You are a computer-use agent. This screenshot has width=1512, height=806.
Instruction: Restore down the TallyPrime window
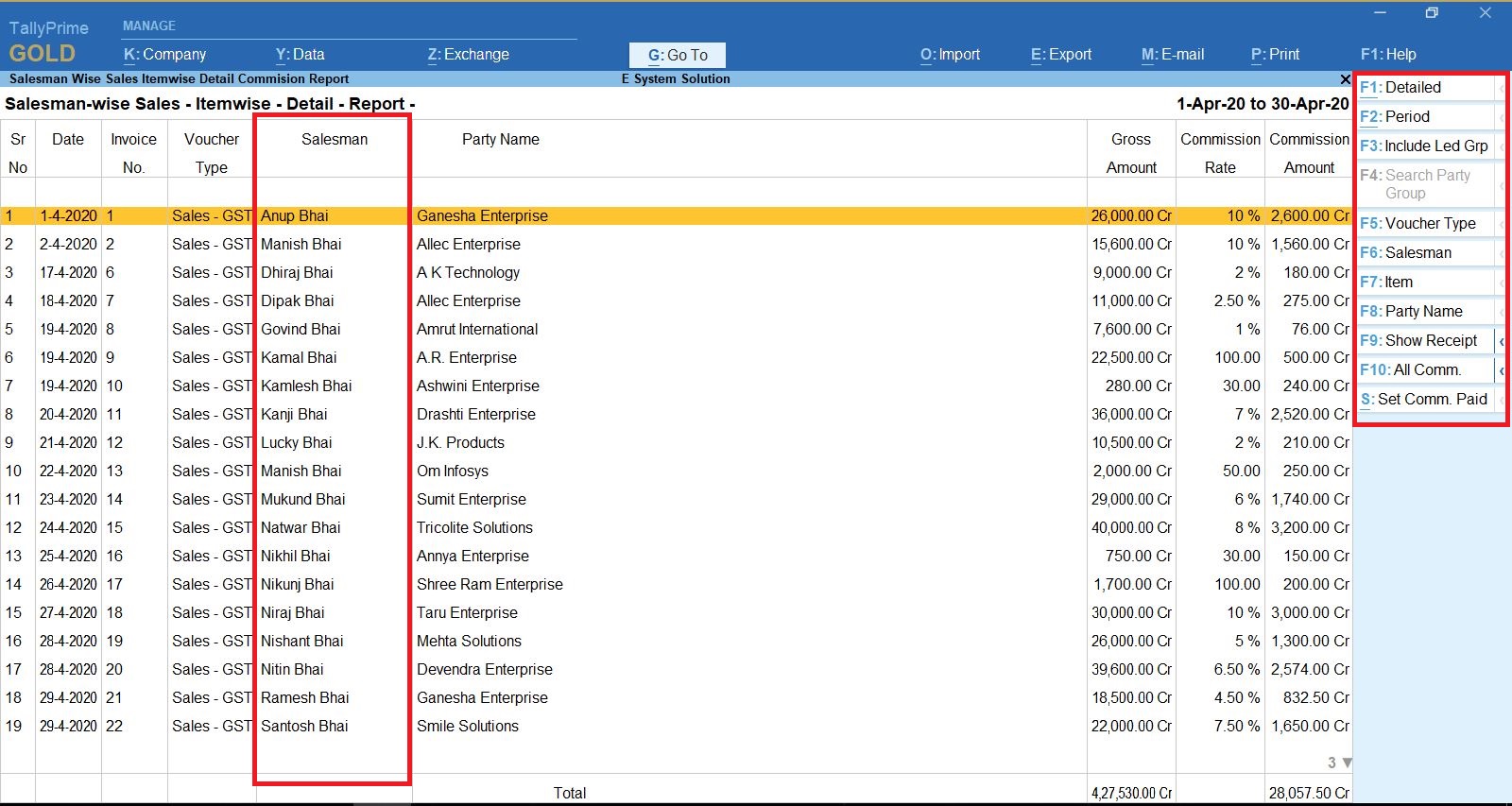click(1432, 13)
